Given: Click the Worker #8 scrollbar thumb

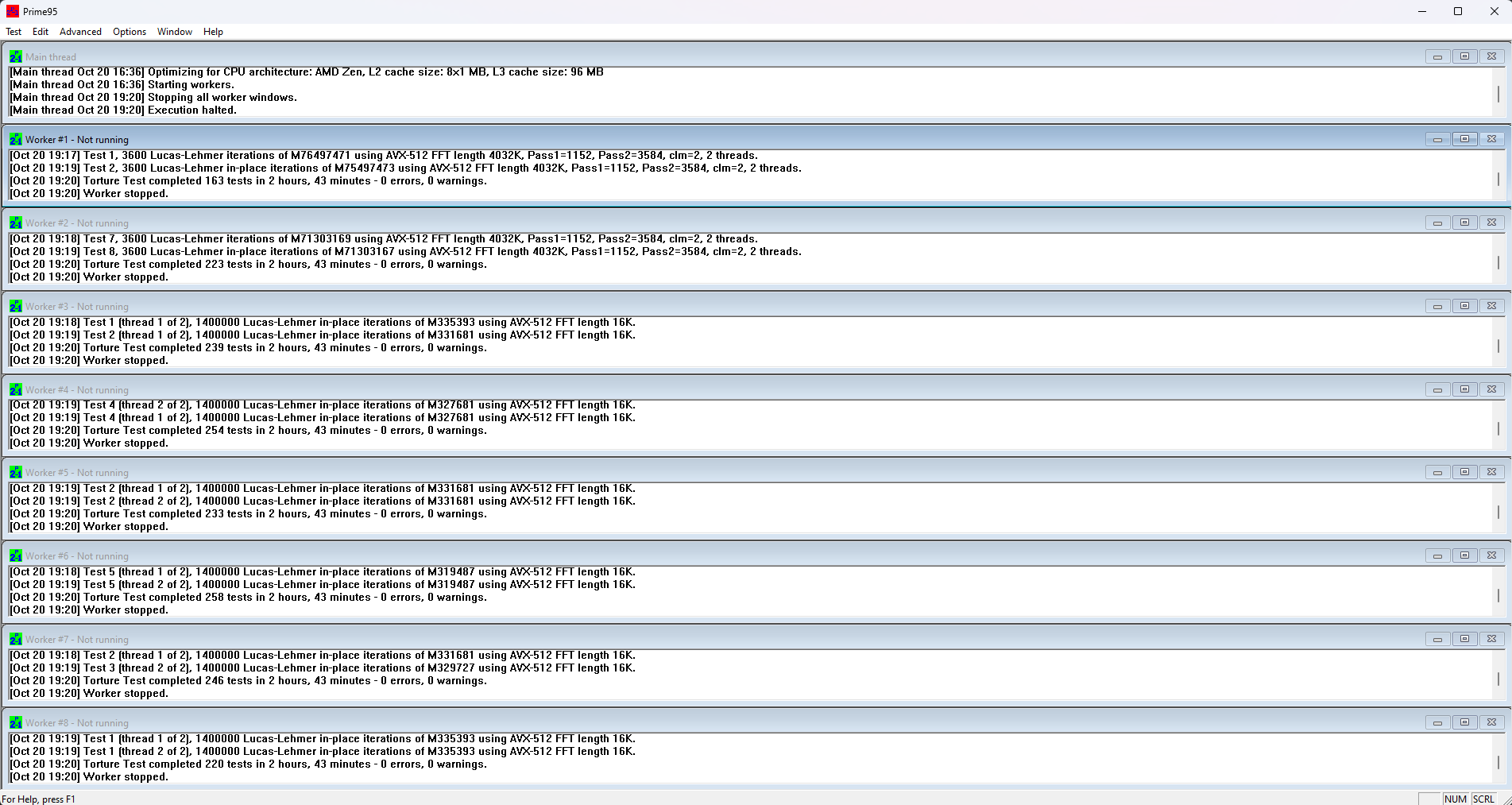Looking at the screenshot, I should [1498, 763].
